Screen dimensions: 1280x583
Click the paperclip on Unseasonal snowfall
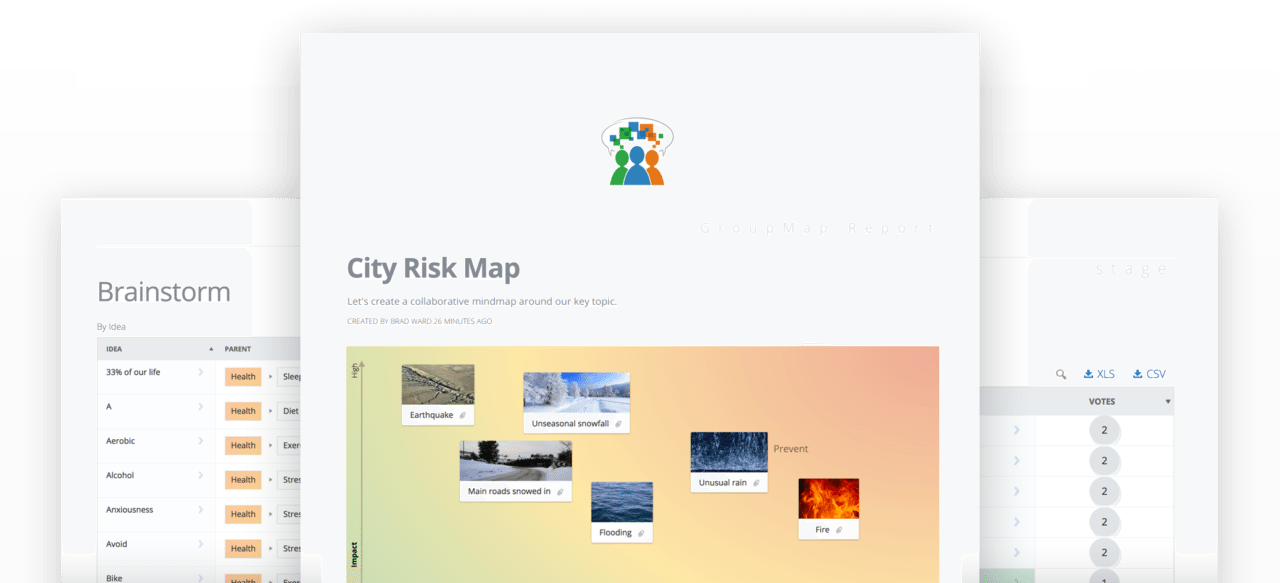click(x=619, y=423)
